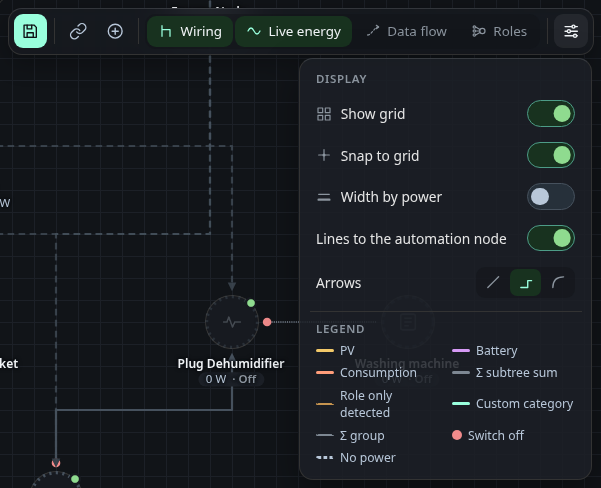The width and height of the screenshot is (601, 488).
Task: Click the Width by power lines icon
Action: [x=324, y=197]
